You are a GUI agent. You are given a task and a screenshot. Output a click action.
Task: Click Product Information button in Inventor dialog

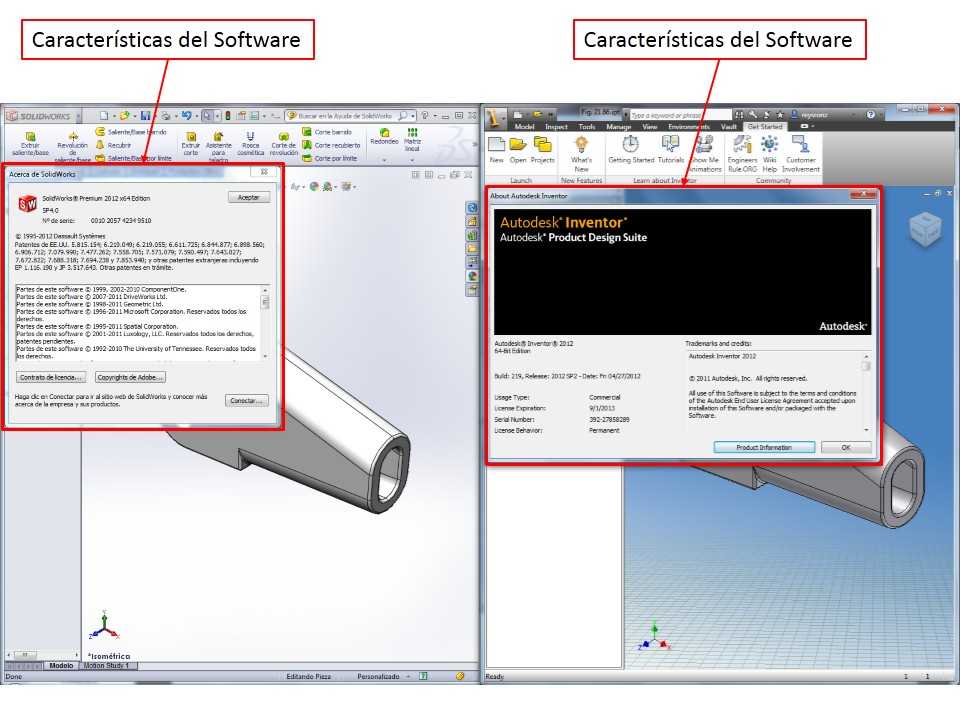[x=764, y=448]
